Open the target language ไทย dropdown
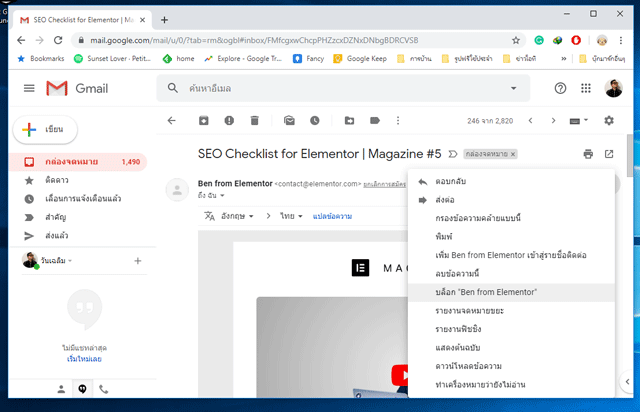 pos(291,216)
